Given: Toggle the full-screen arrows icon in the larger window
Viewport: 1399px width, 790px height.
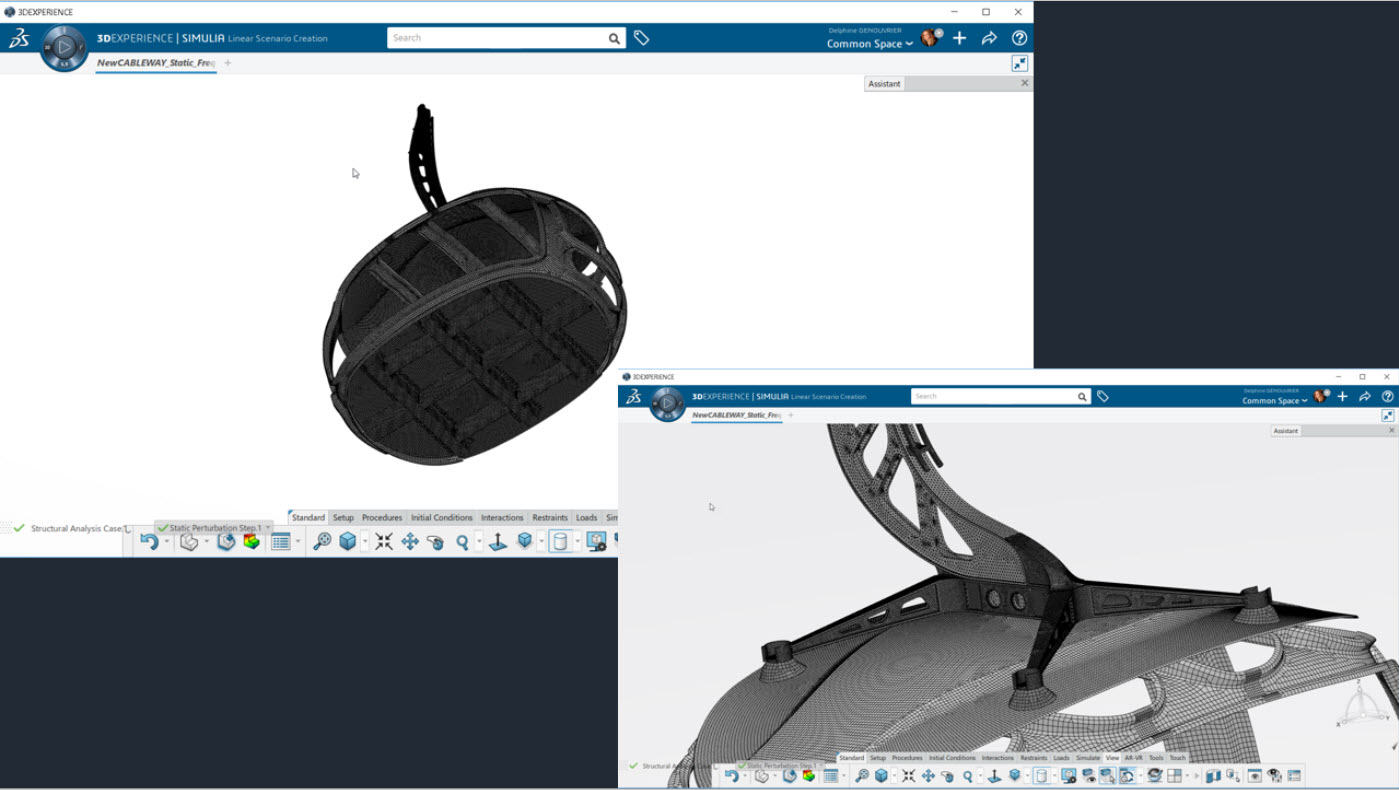Looking at the screenshot, I should [x=1019, y=63].
